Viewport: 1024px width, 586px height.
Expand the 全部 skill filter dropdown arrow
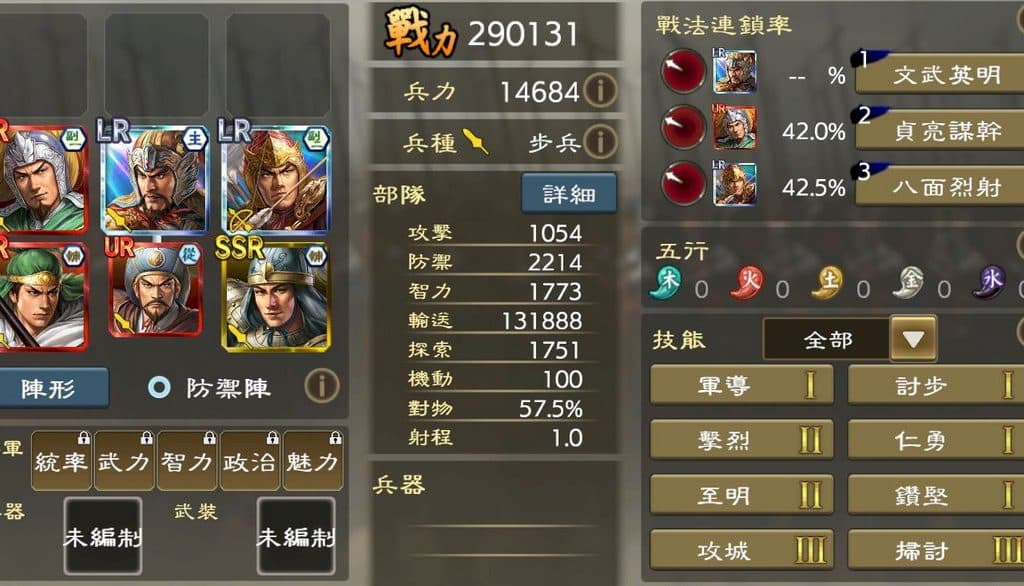point(913,338)
